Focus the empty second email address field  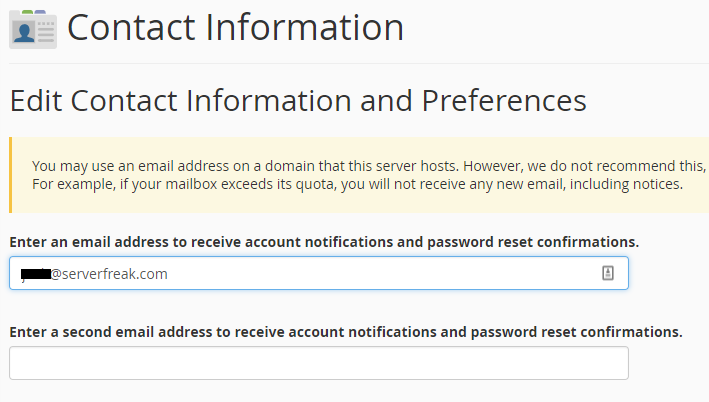coord(319,363)
